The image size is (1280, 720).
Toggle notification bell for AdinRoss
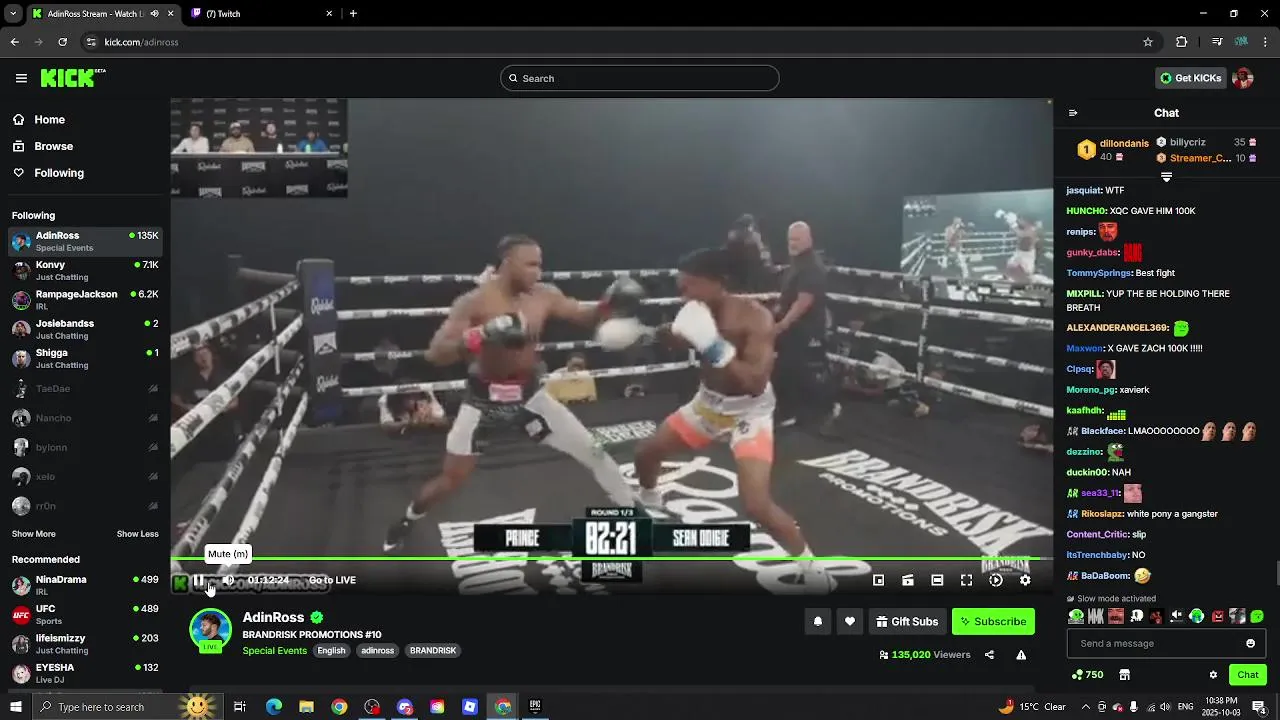click(818, 621)
